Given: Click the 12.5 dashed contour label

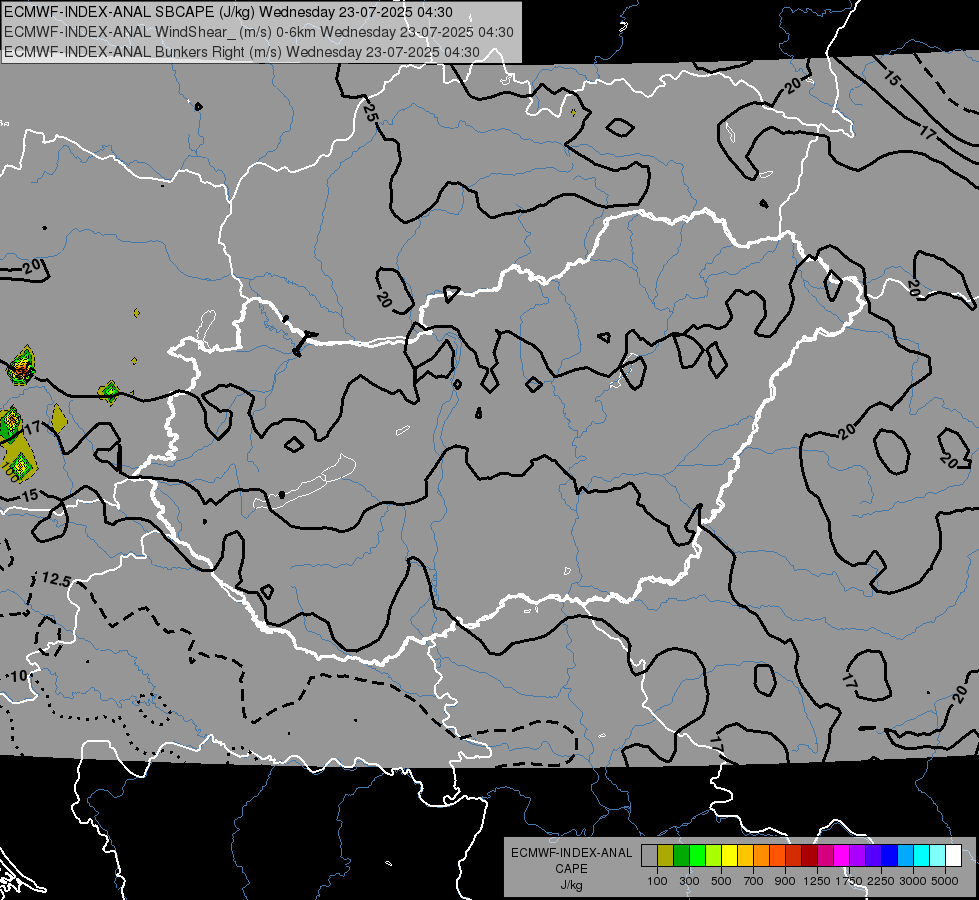Looking at the screenshot, I should (56, 580).
